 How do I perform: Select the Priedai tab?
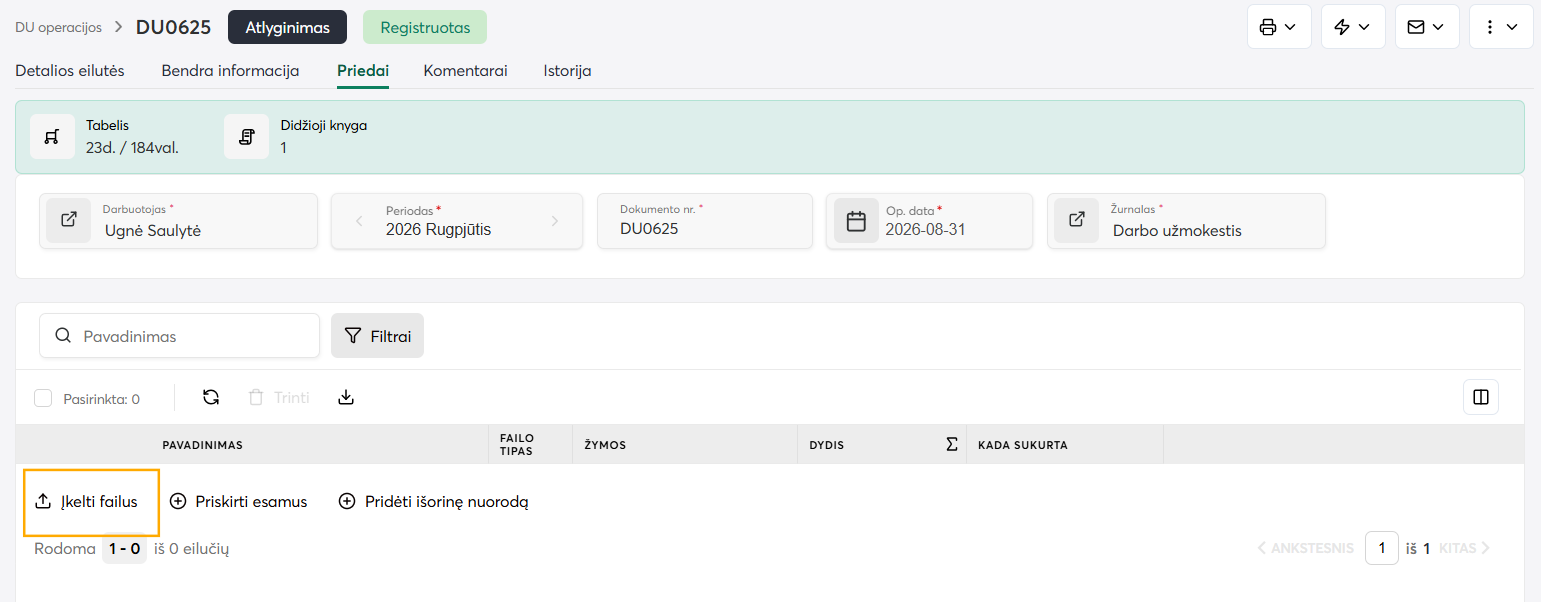[363, 71]
